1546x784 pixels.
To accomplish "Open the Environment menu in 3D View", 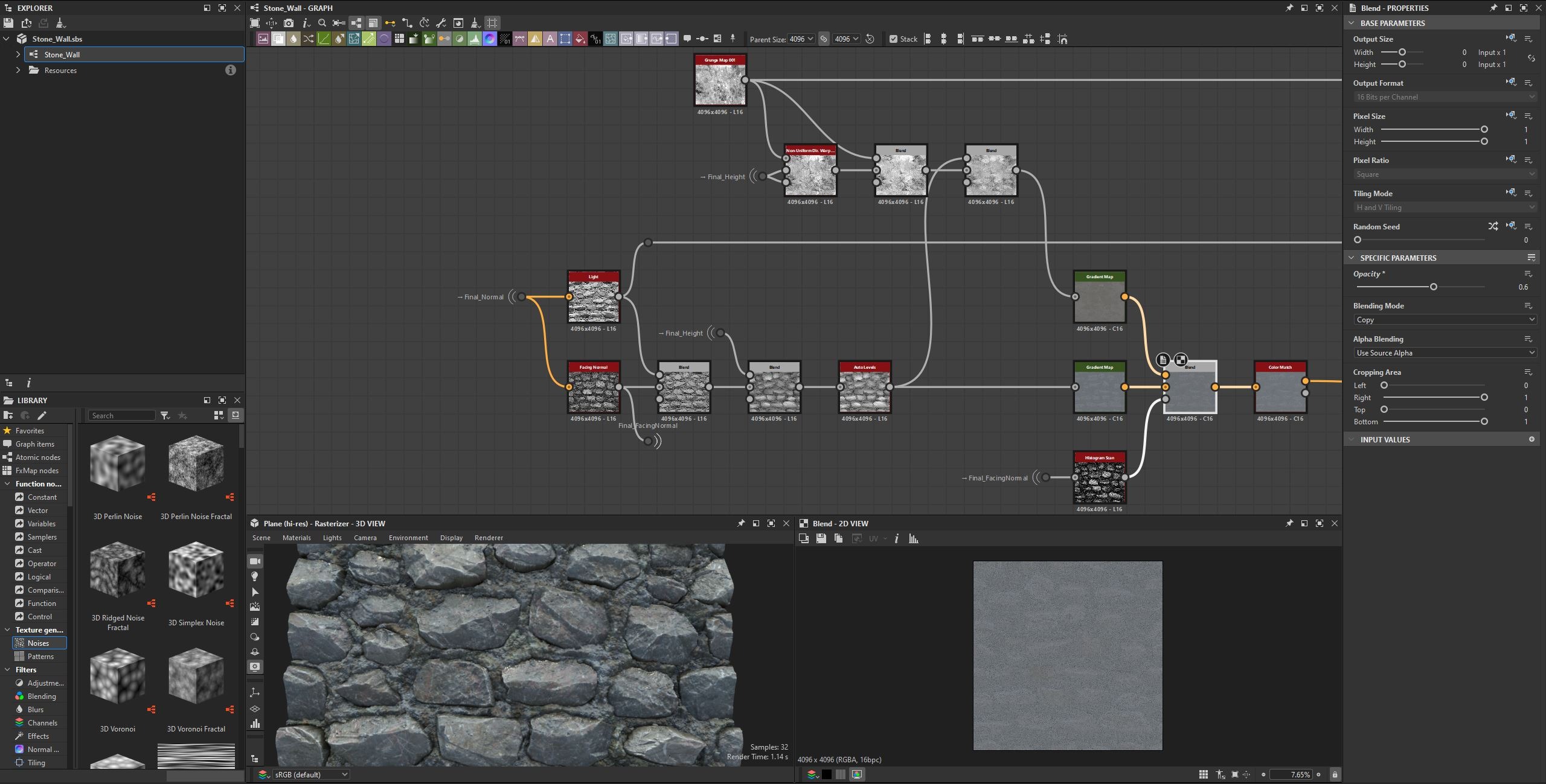I will click(x=408, y=538).
